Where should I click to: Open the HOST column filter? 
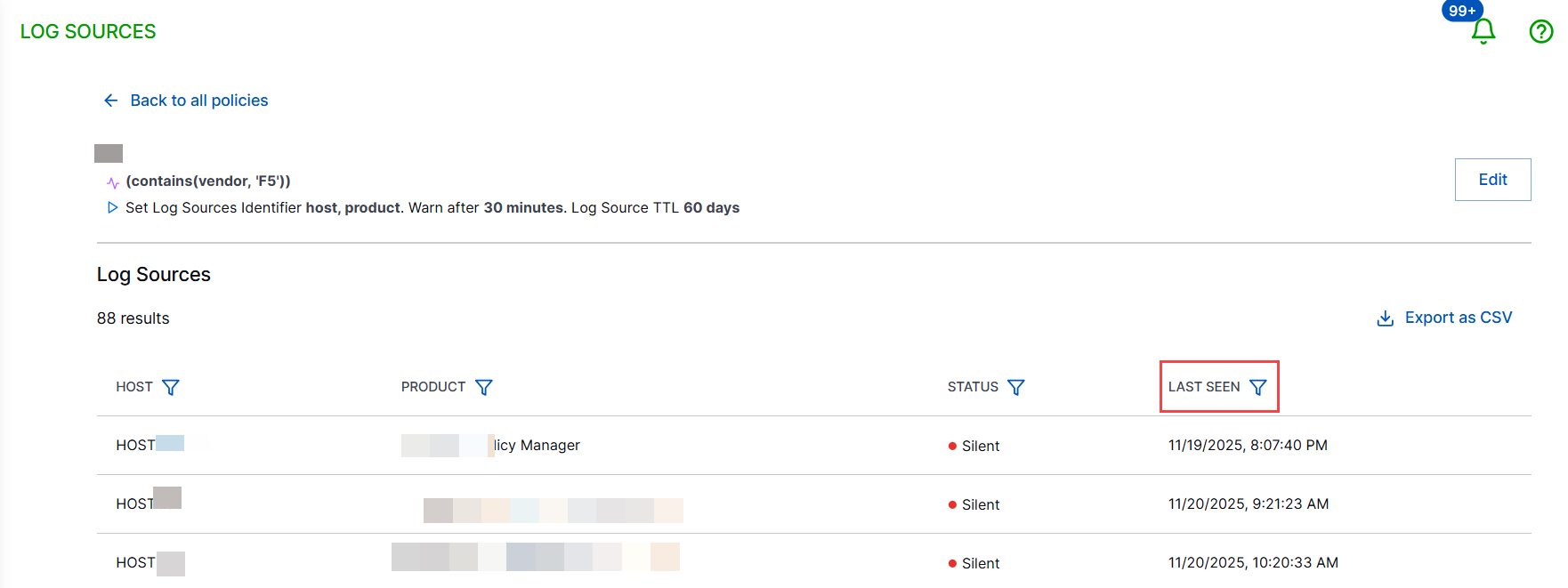click(171, 387)
